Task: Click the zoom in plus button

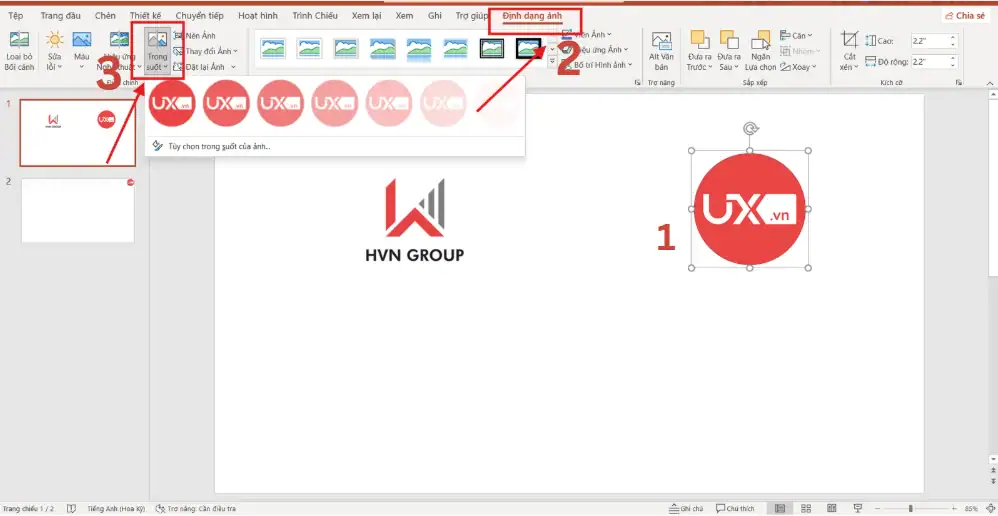Action: click(955, 508)
